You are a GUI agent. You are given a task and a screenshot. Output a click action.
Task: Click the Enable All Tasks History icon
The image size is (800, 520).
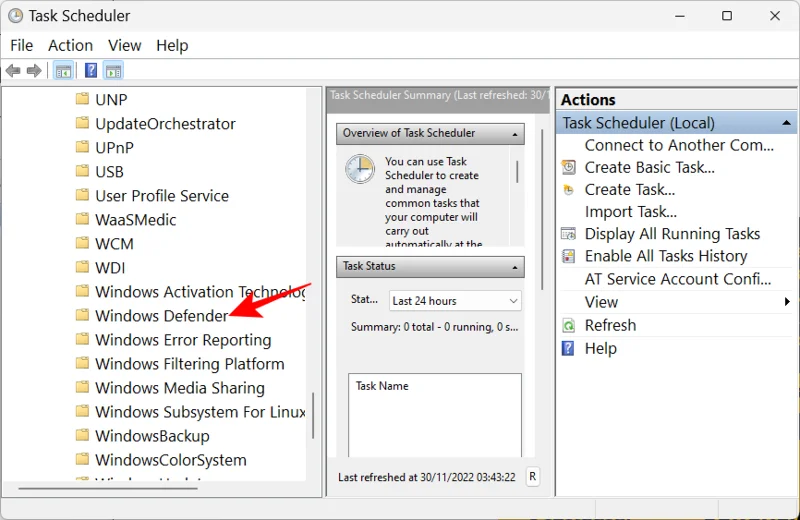point(569,256)
